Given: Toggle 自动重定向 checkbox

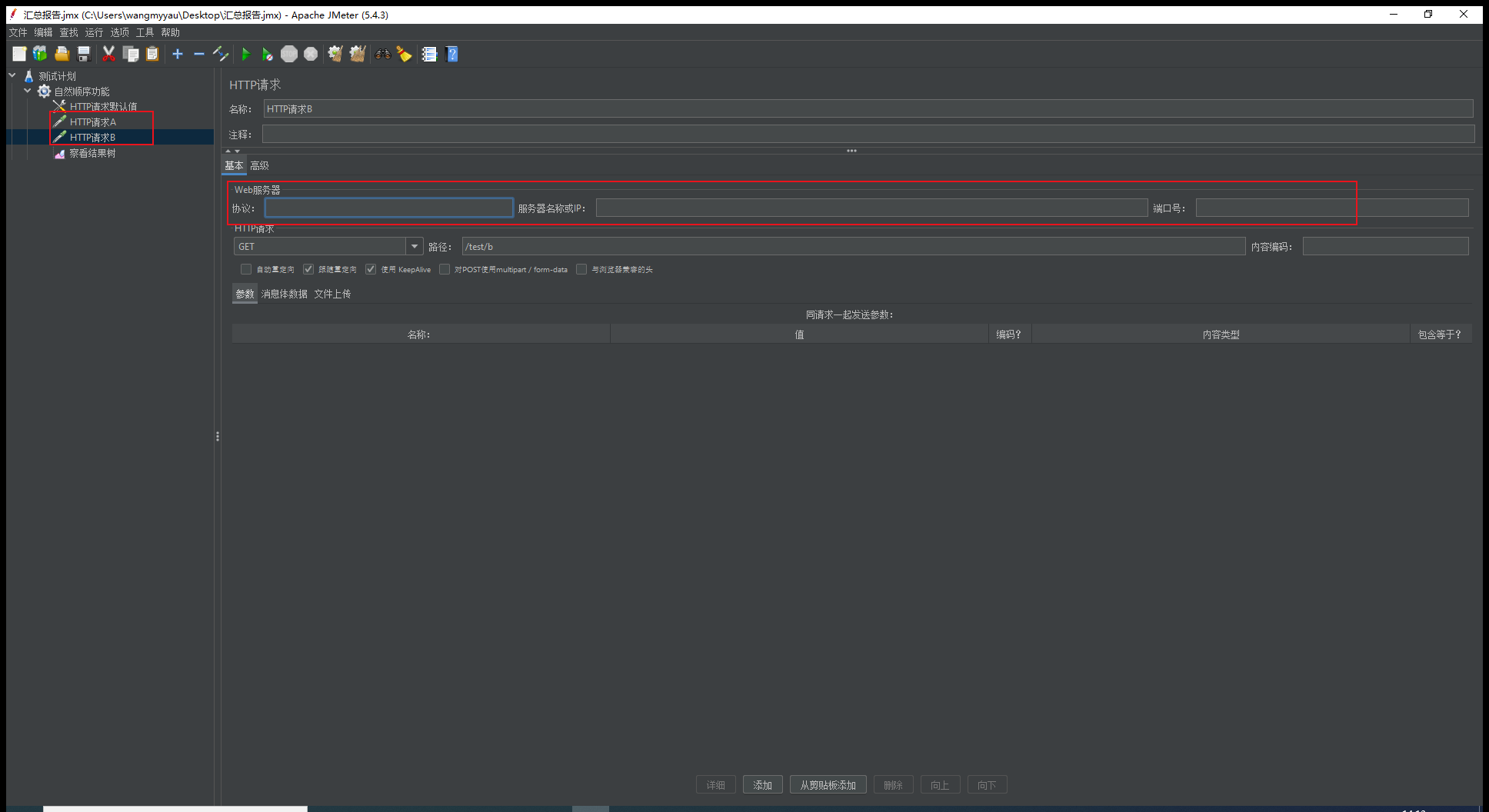Looking at the screenshot, I should (246, 269).
